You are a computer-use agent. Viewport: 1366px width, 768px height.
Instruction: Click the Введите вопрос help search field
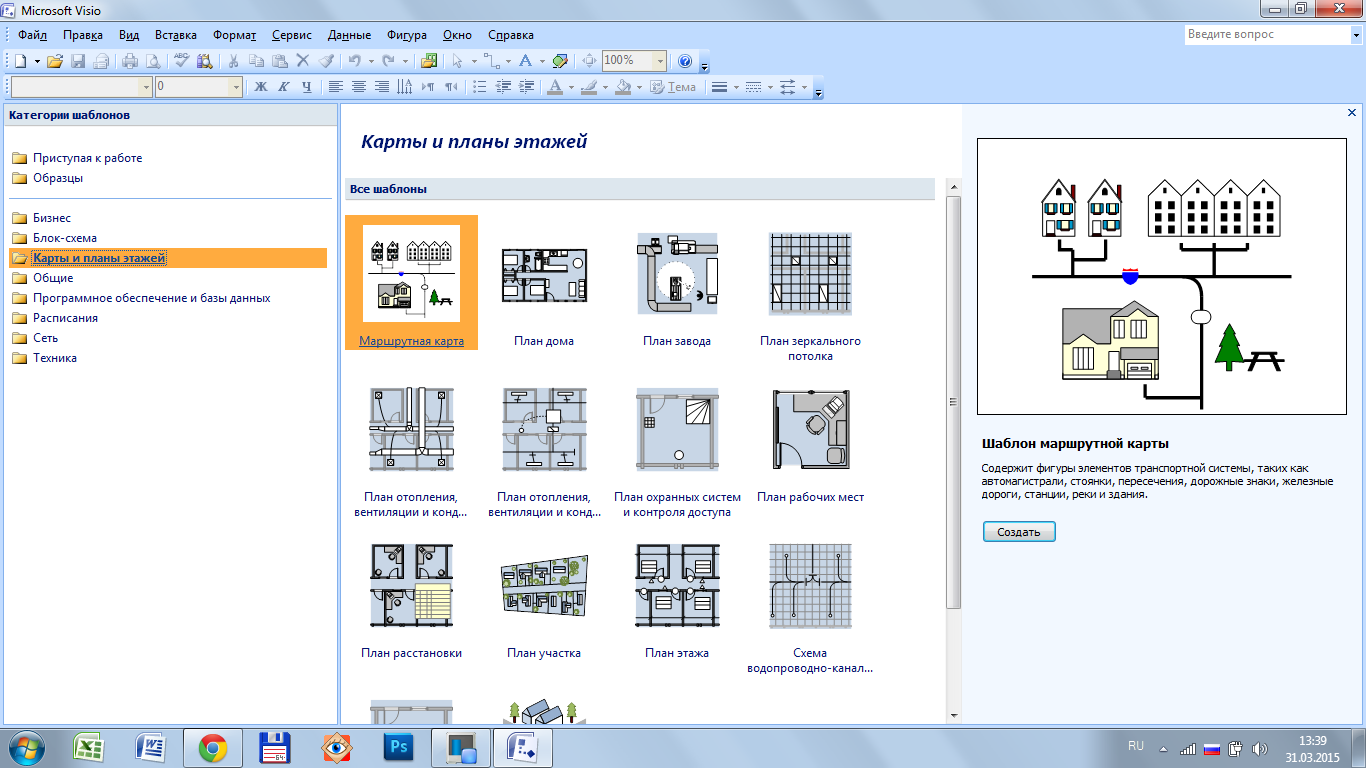pos(1267,34)
